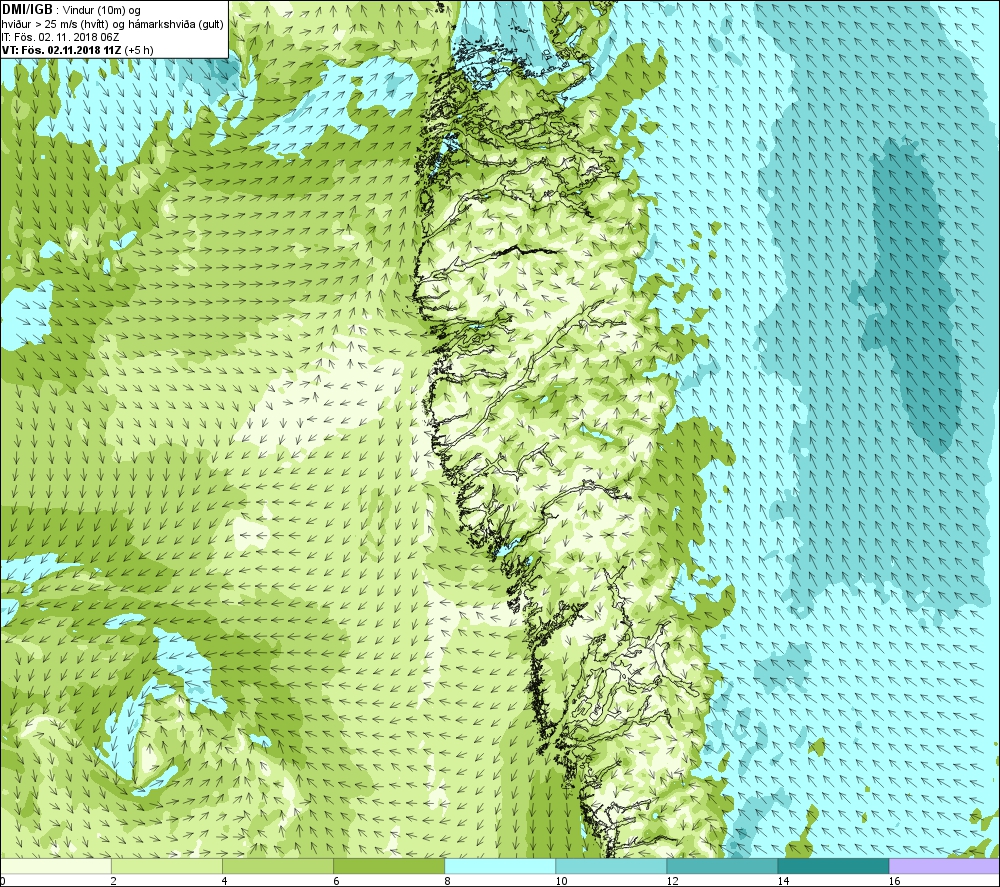Click the '2' label on the wind scale
The height and width of the screenshot is (887, 1000).
pyautogui.click(x=114, y=881)
